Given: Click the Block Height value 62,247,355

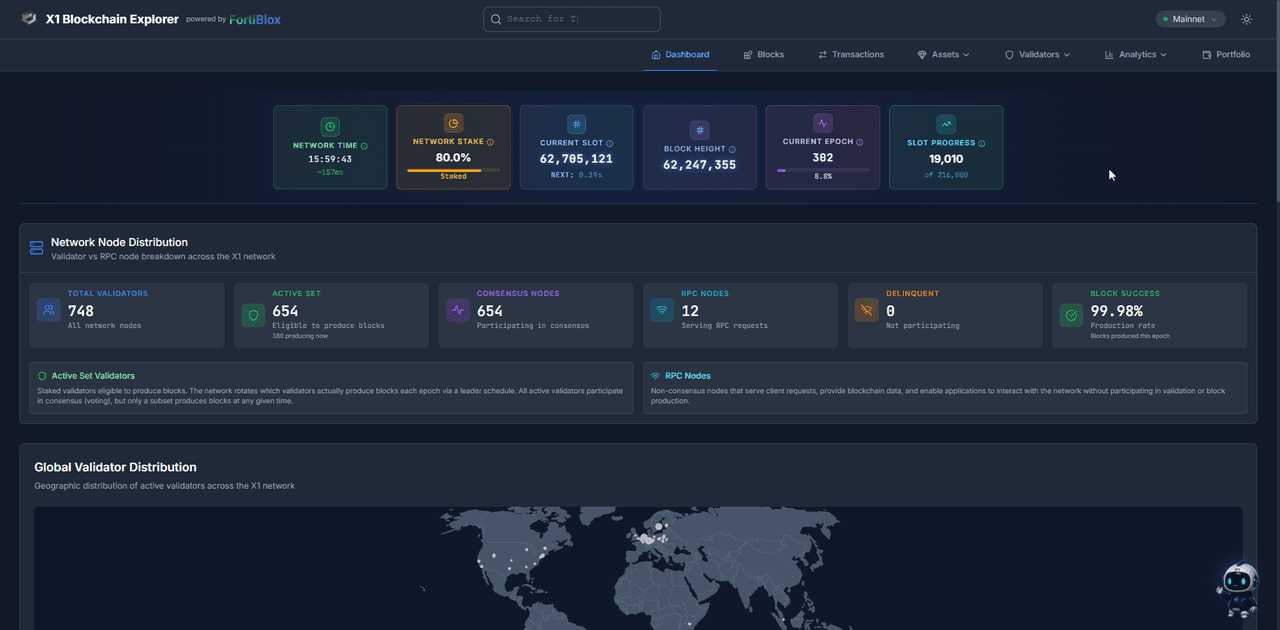Looking at the screenshot, I should (x=699, y=165).
